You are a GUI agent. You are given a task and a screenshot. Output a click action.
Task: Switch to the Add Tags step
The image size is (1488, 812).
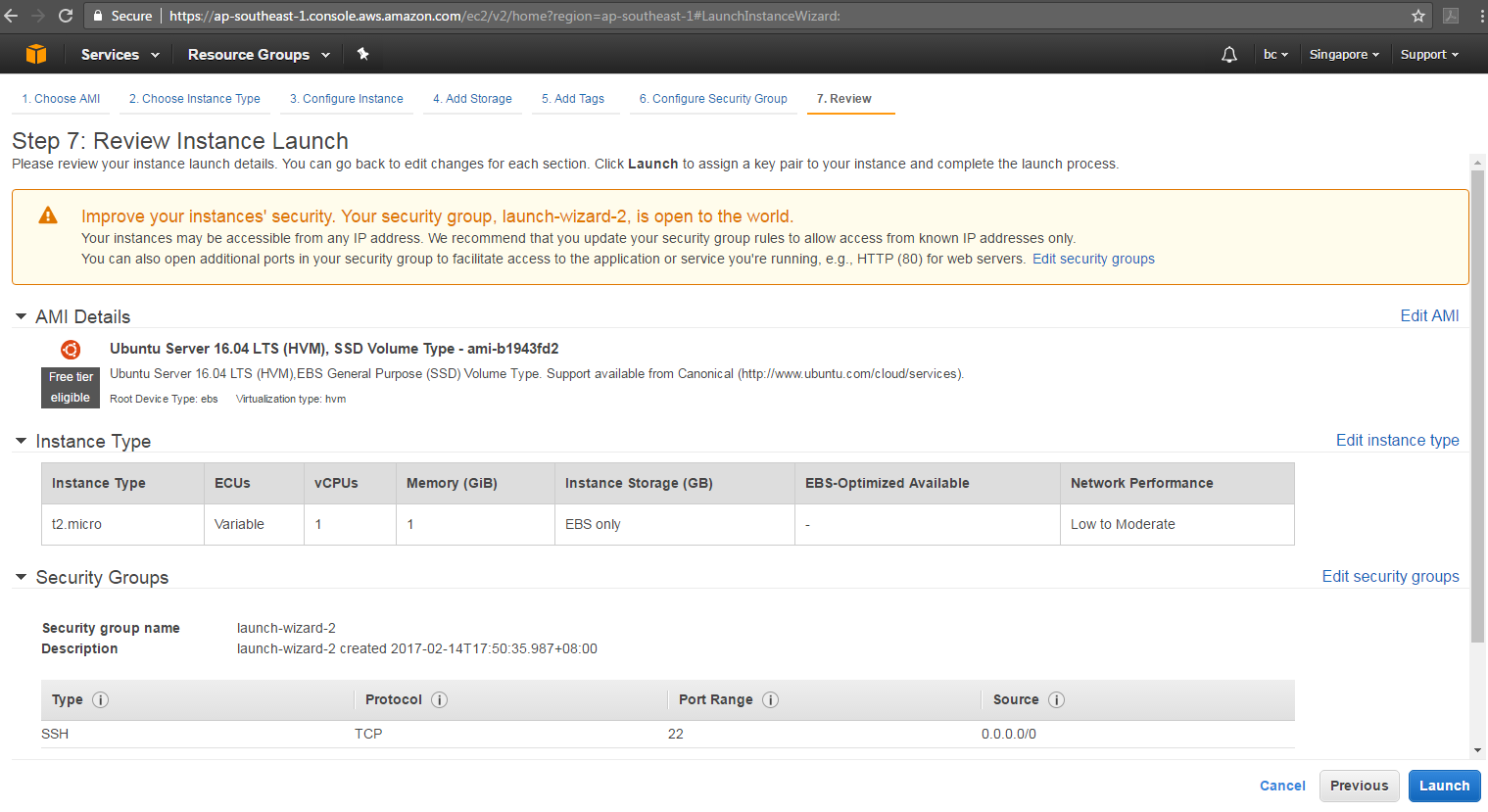pos(575,98)
